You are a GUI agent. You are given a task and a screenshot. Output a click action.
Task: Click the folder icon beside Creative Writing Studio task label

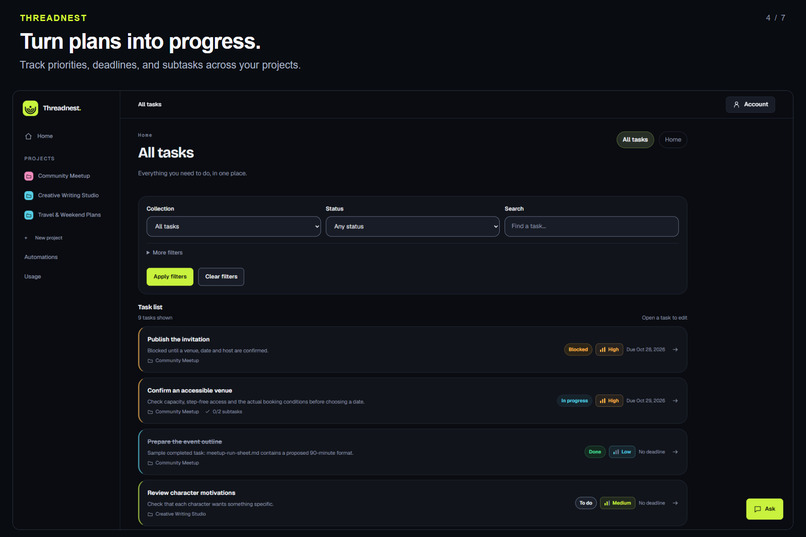[150, 514]
